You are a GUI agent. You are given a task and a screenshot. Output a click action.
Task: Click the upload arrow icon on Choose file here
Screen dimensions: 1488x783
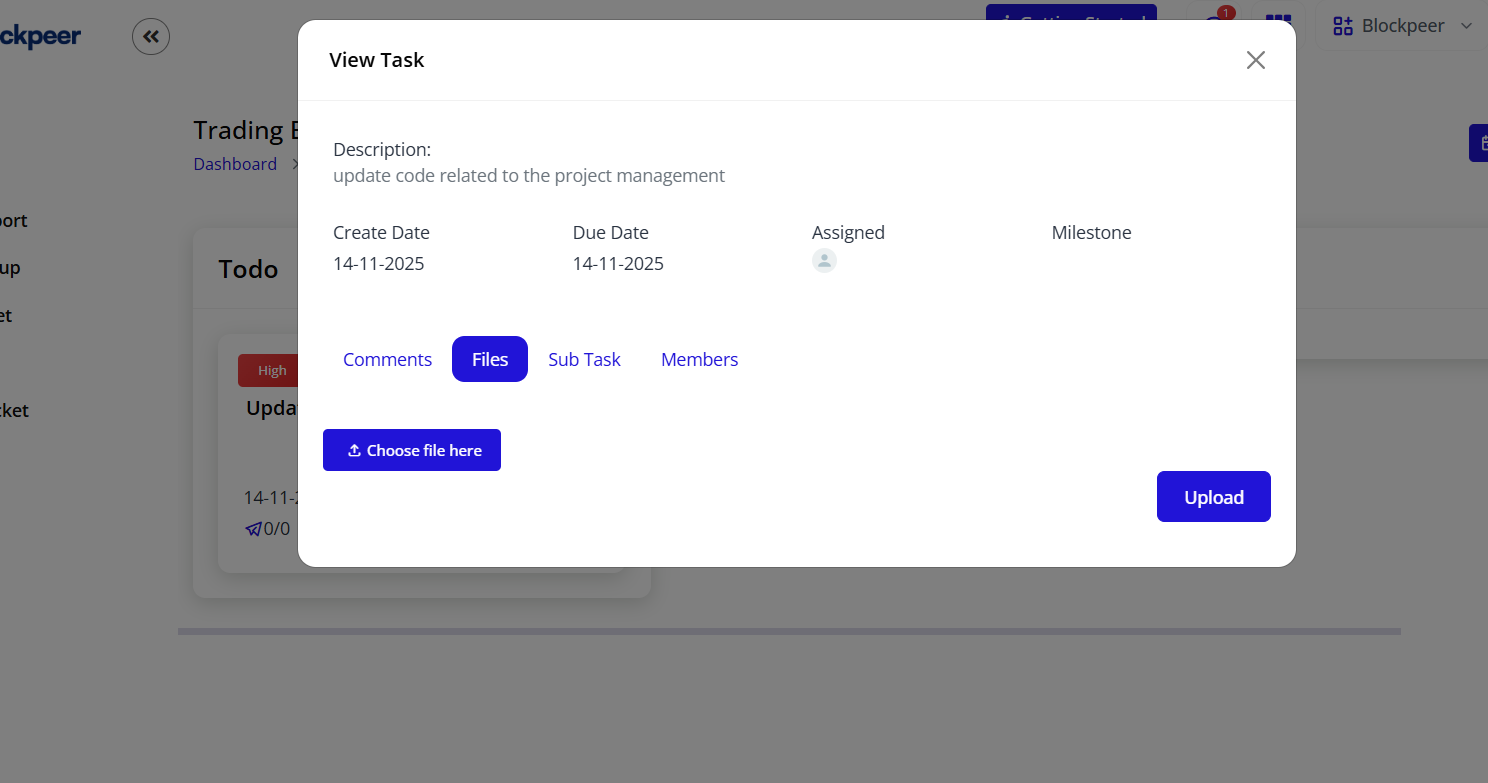(x=354, y=450)
